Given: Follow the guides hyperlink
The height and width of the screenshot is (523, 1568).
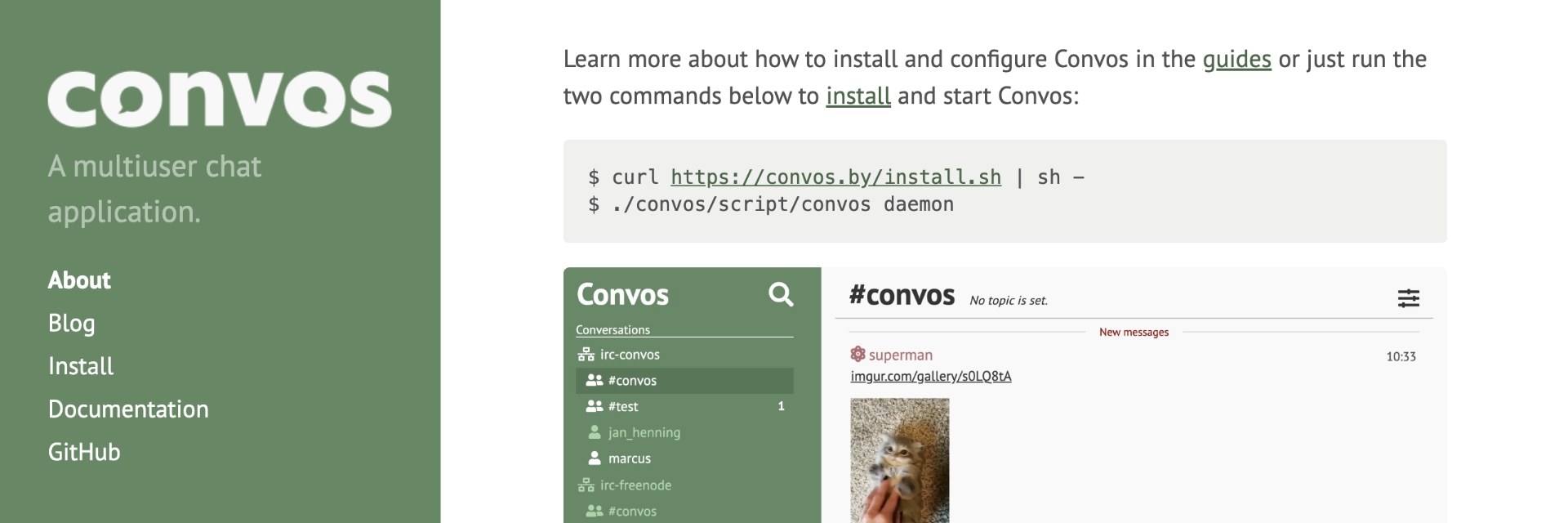Looking at the screenshot, I should pos(1236,60).
